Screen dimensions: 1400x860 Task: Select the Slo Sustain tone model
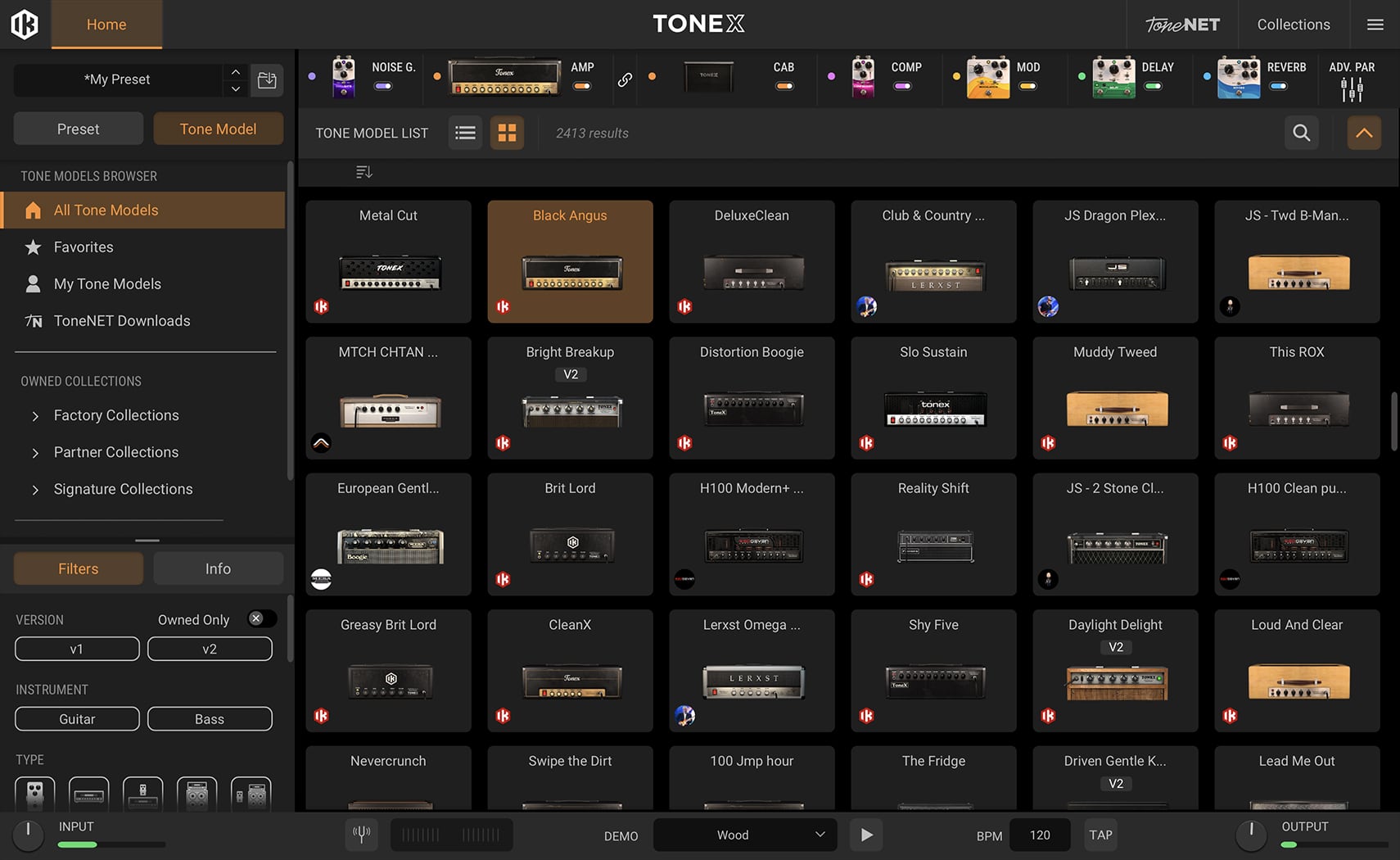933,398
